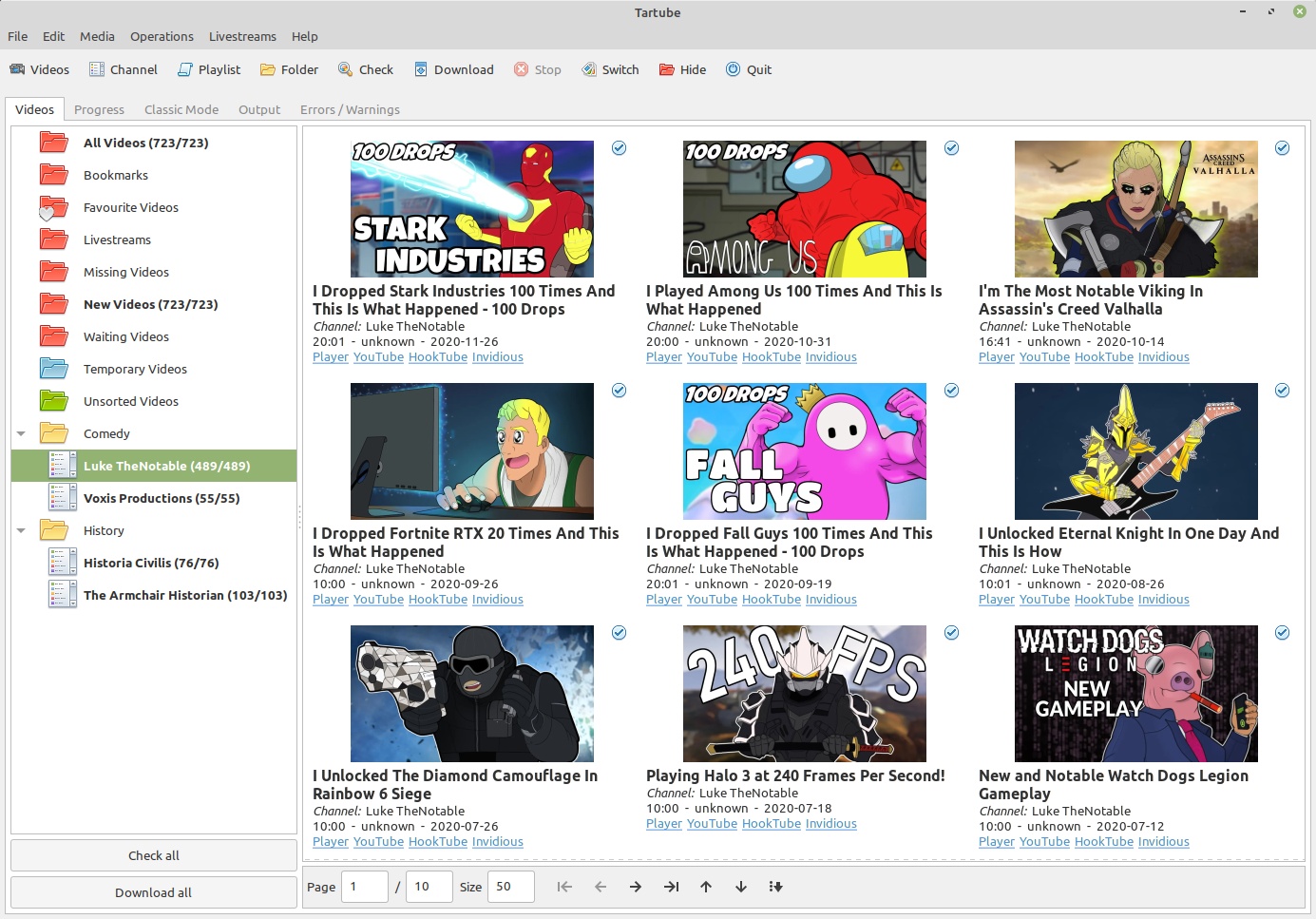Screen dimensions: 1316x919
Task: Open the Livestreams menu
Action: [242, 36]
